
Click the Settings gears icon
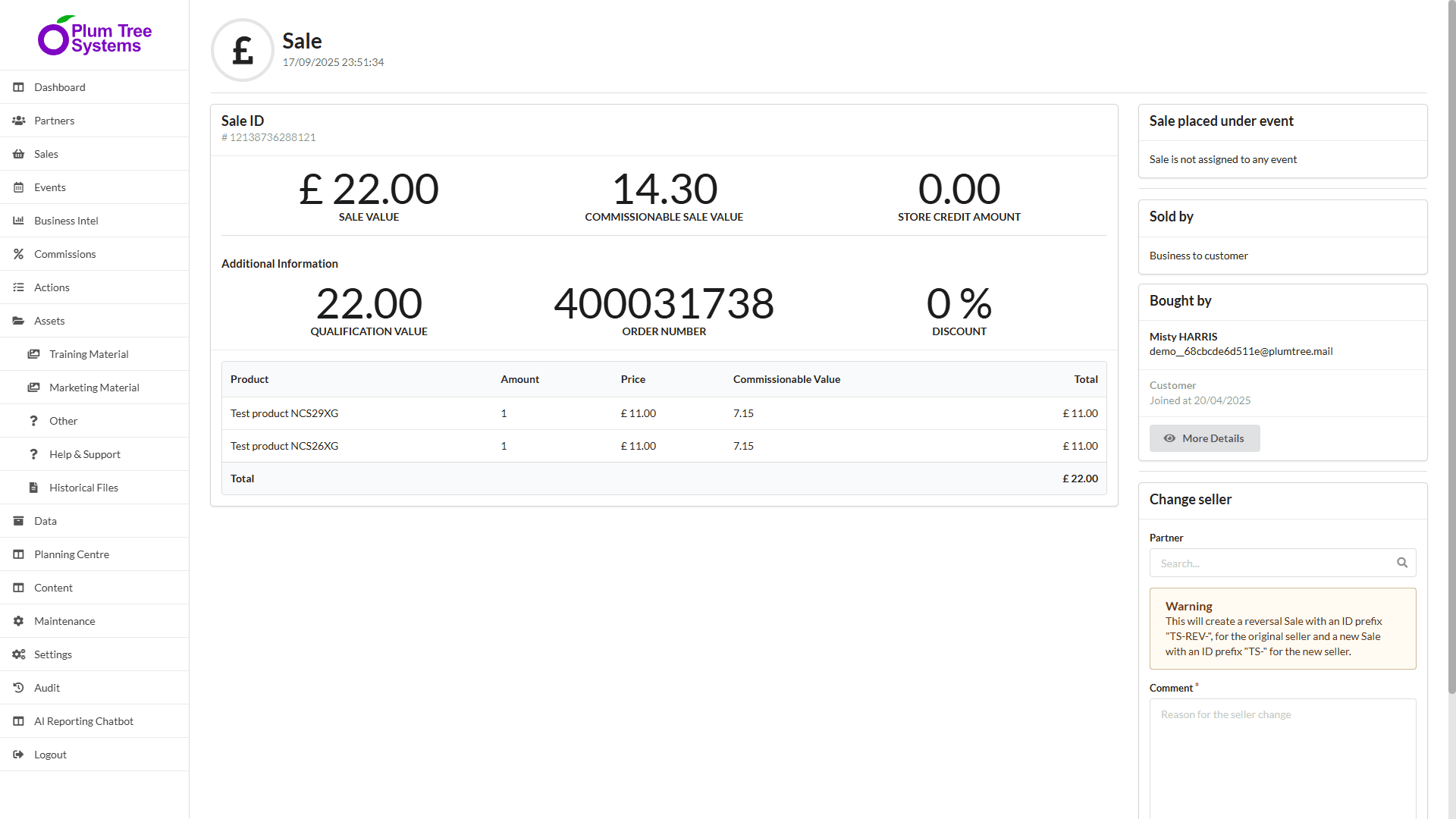click(18, 654)
